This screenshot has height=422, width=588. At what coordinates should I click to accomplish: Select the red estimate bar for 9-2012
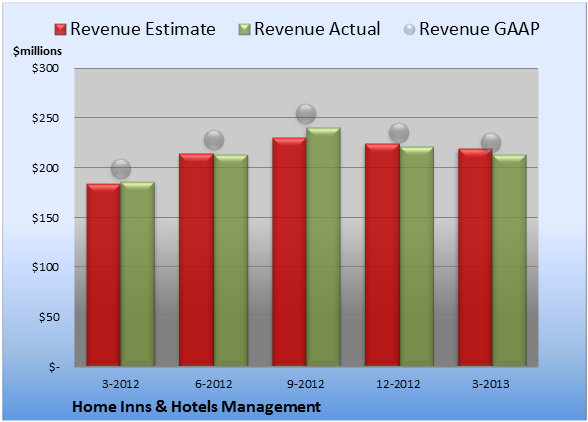click(289, 252)
